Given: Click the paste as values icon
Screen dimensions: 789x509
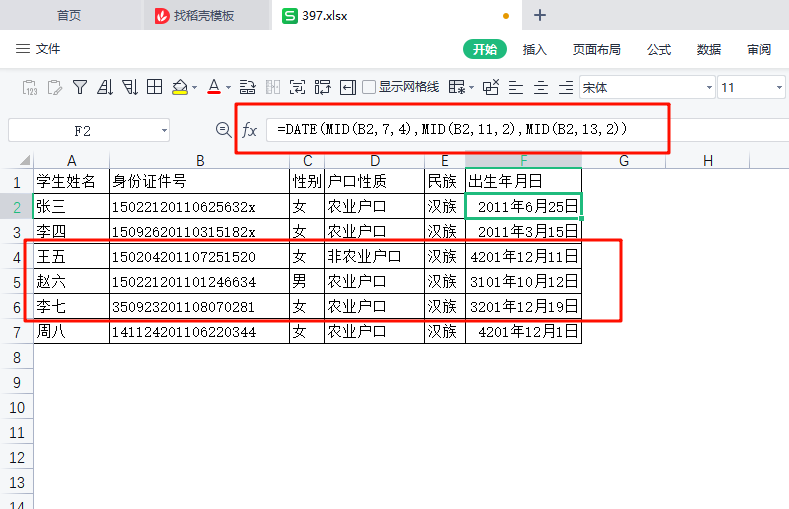Looking at the screenshot, I should pyautogui.click(x=30, y=88).
